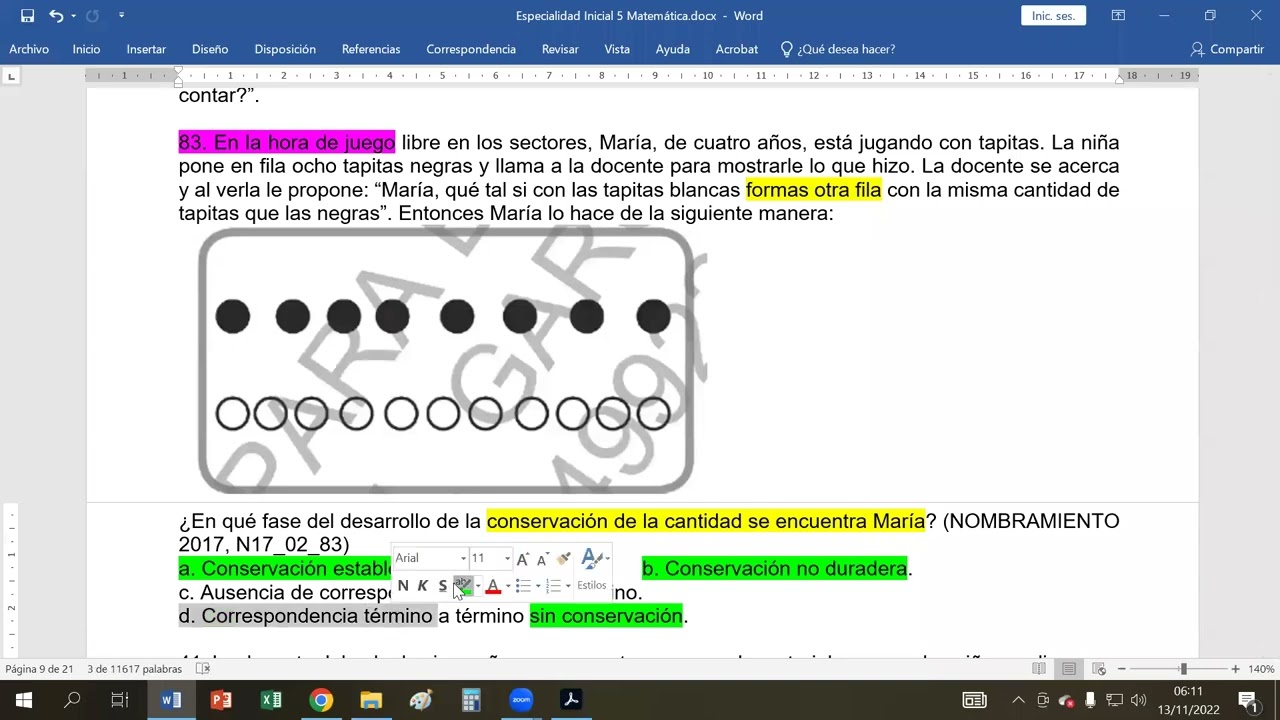Save the document from the quick access toolbar
The image size is (1280, 720).
click(x=27, y=16)
